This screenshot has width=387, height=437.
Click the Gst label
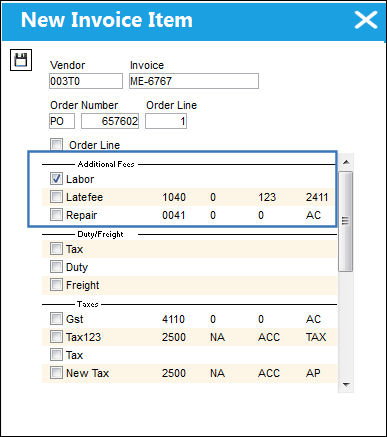75,319
